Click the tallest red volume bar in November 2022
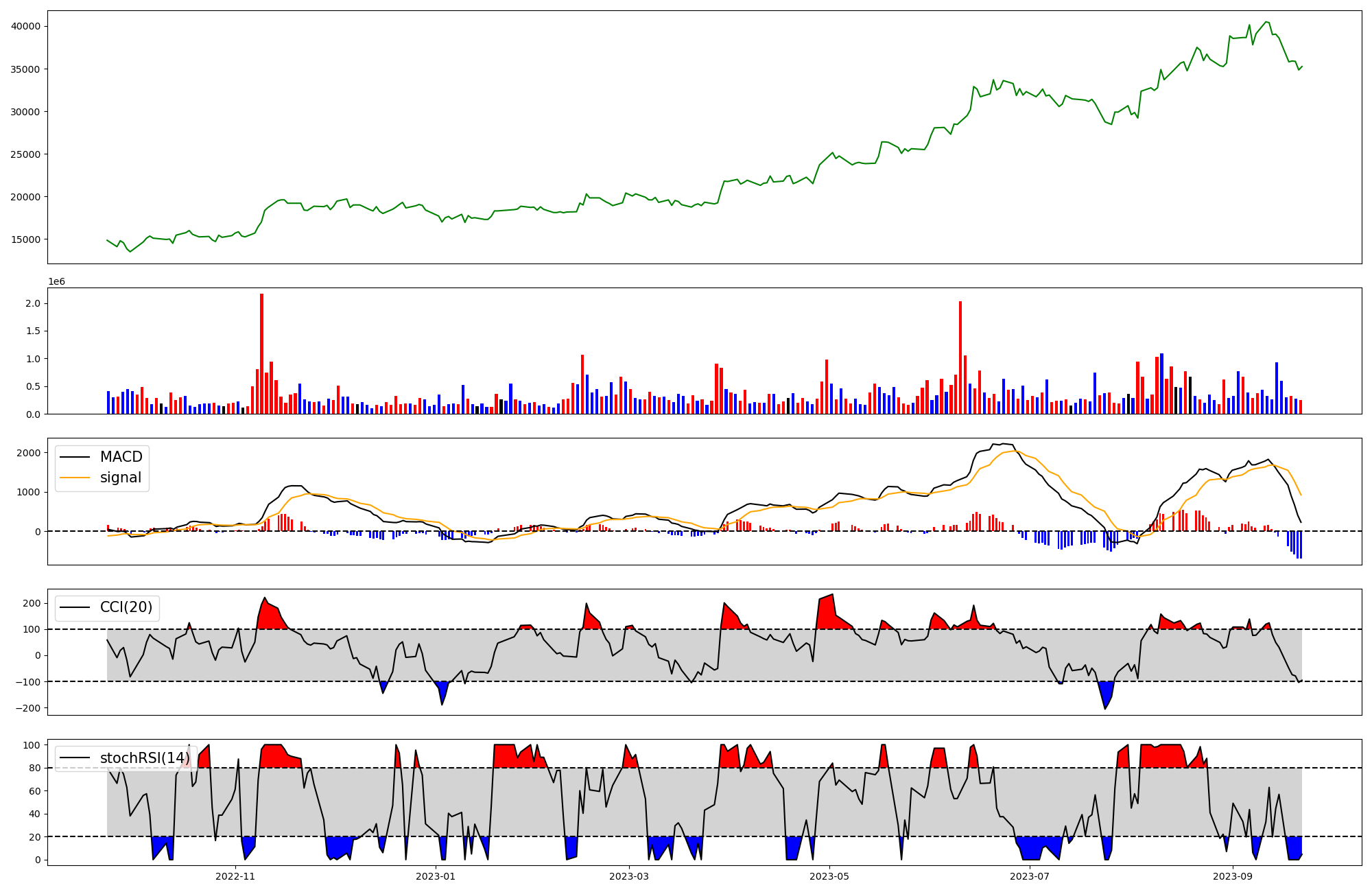 click(261, 353)
